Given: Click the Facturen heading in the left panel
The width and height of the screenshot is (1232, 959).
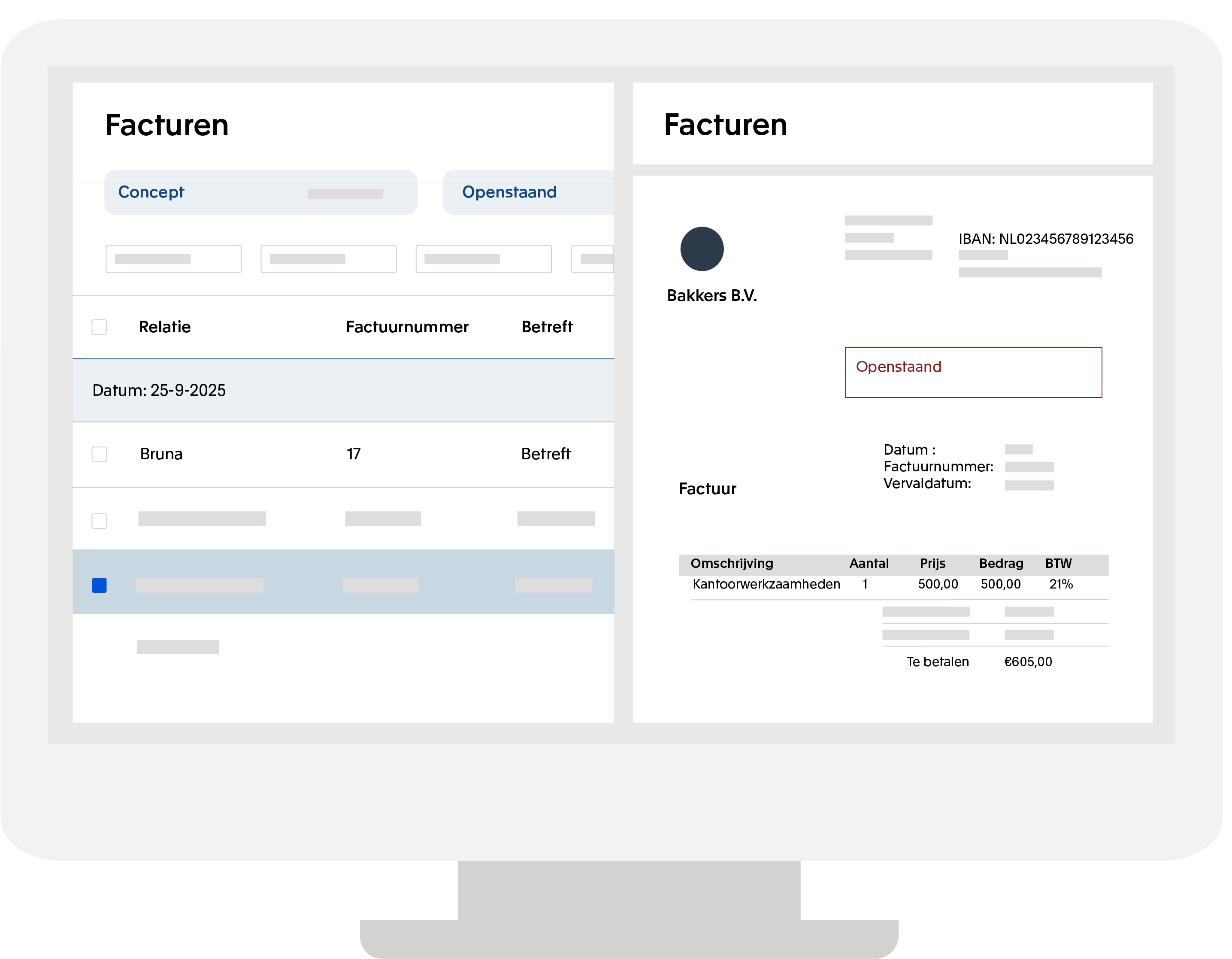Looking at the screenshot, I should tap(166, 125).
